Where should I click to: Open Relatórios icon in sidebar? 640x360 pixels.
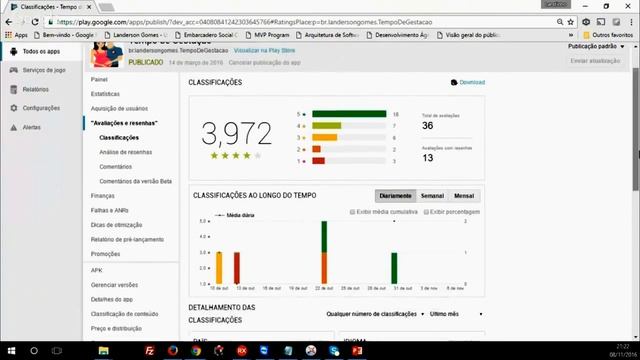click(14, 89)
